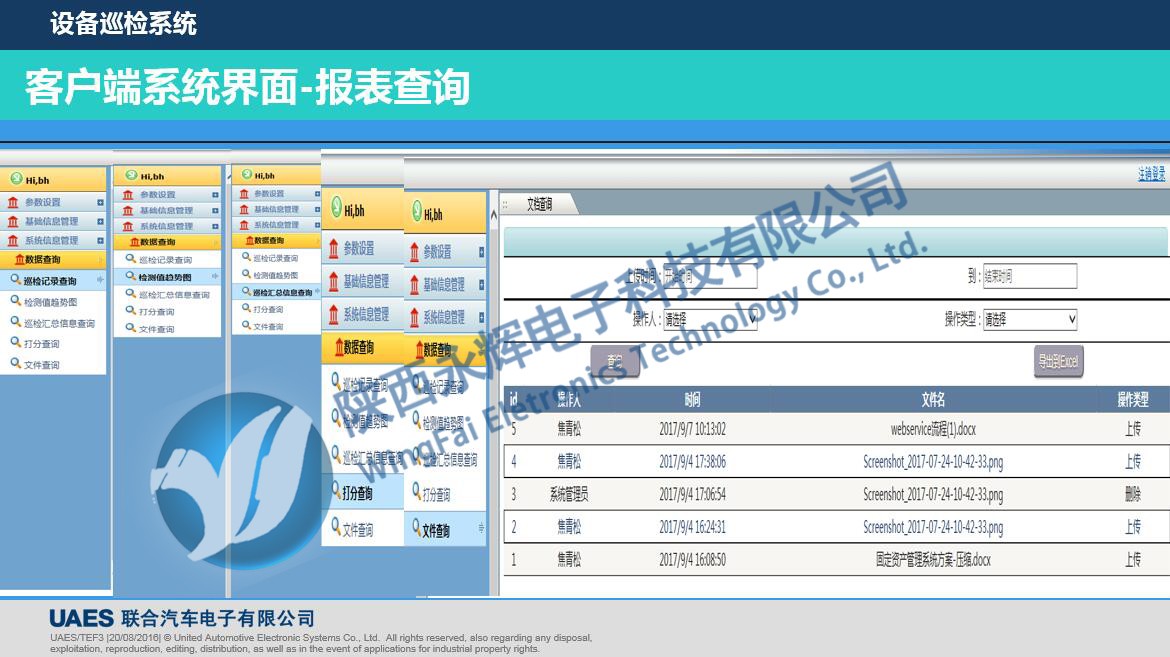
Task: Click the 查询 query button
Action: [x=614, y=359]
